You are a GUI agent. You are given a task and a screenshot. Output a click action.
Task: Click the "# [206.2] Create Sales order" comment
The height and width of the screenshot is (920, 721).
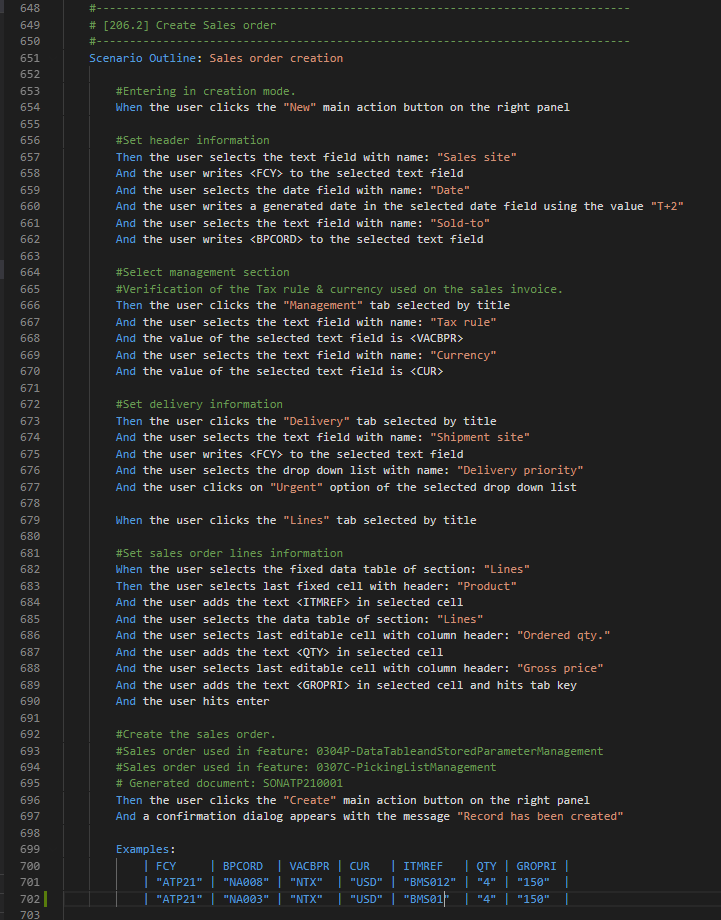[182, 25]
